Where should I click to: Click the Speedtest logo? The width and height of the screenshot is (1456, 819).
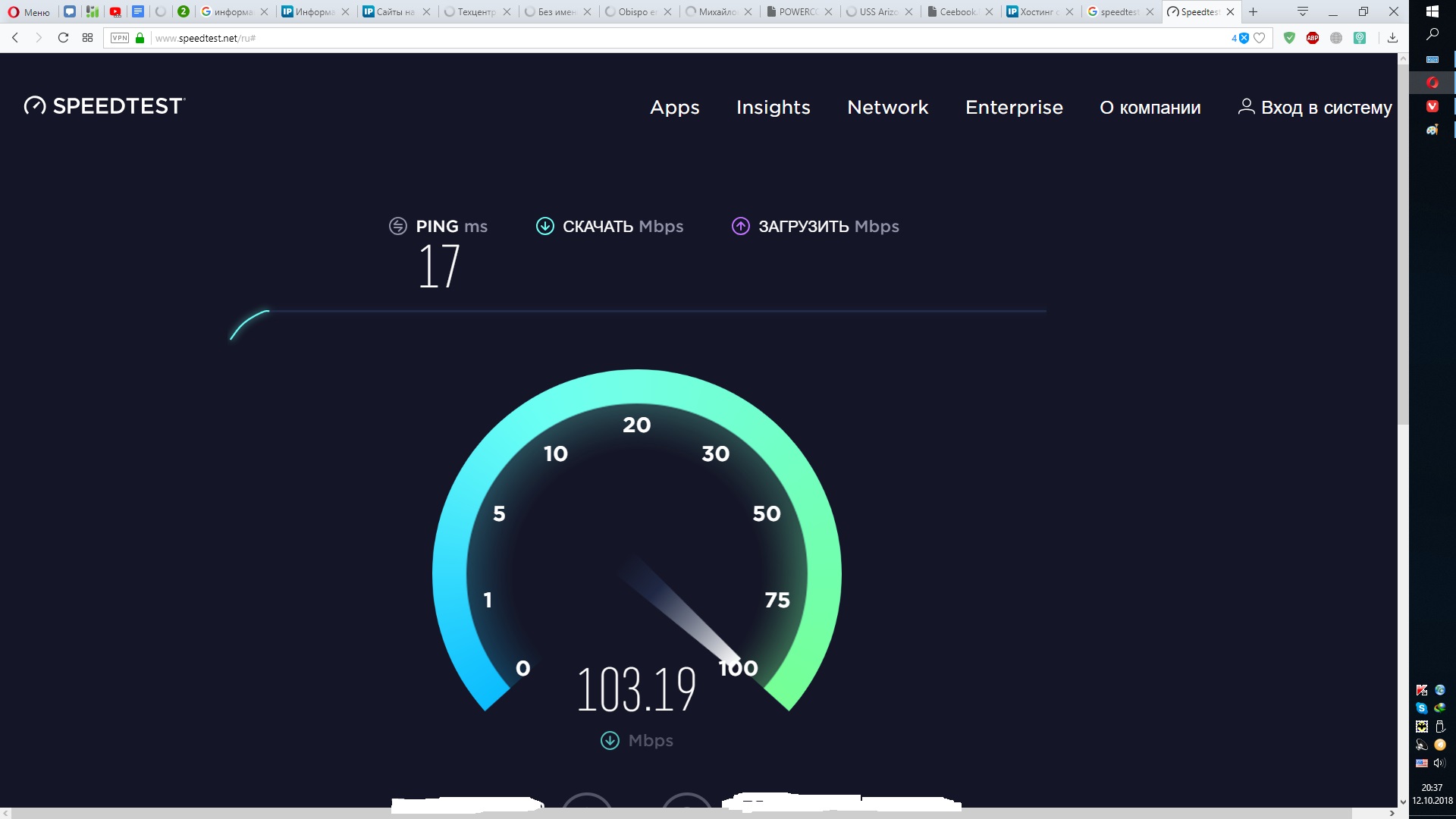pos(104,106)
